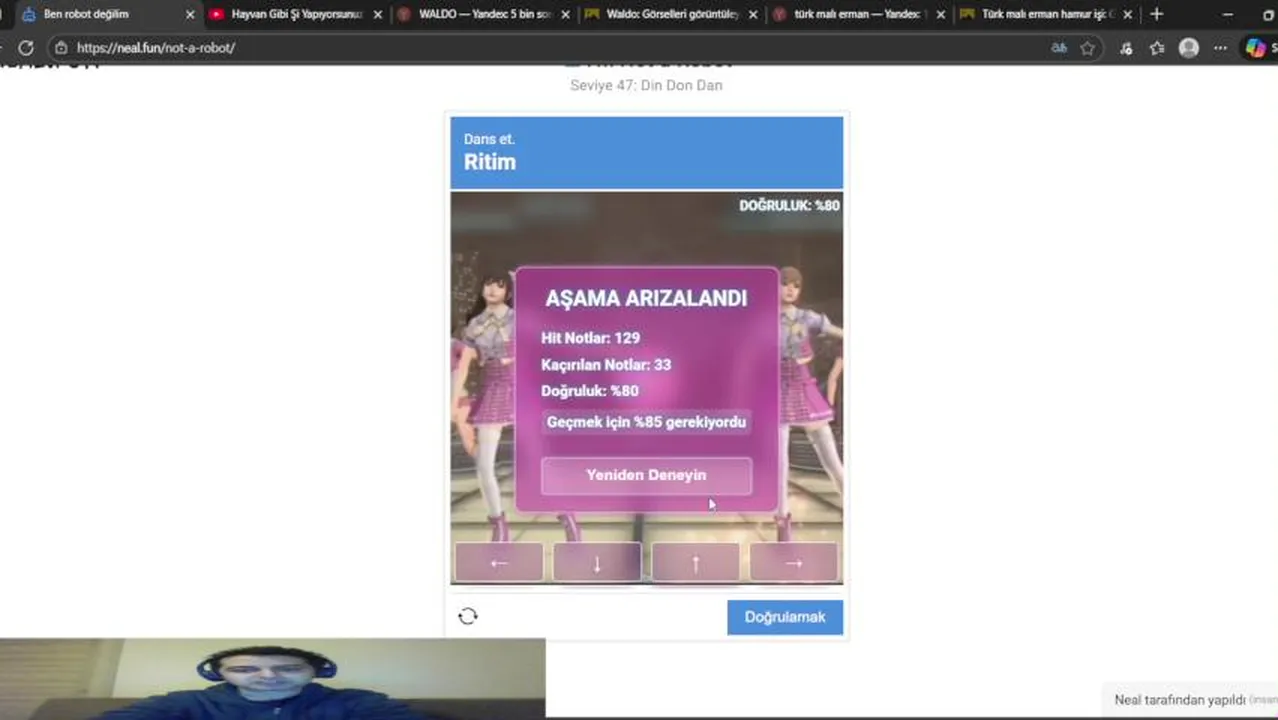
Task: Click the 'Hit Notlar: 129' line
Action: click(x=590, y=338)
